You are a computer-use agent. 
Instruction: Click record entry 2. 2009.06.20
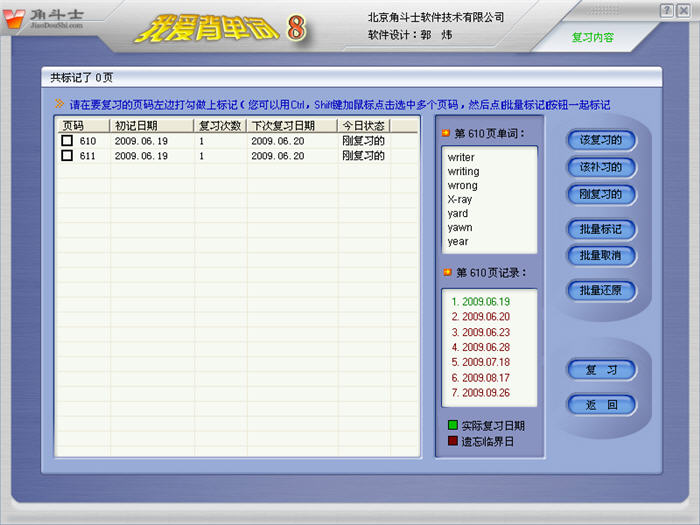click(x=481, y=317)
